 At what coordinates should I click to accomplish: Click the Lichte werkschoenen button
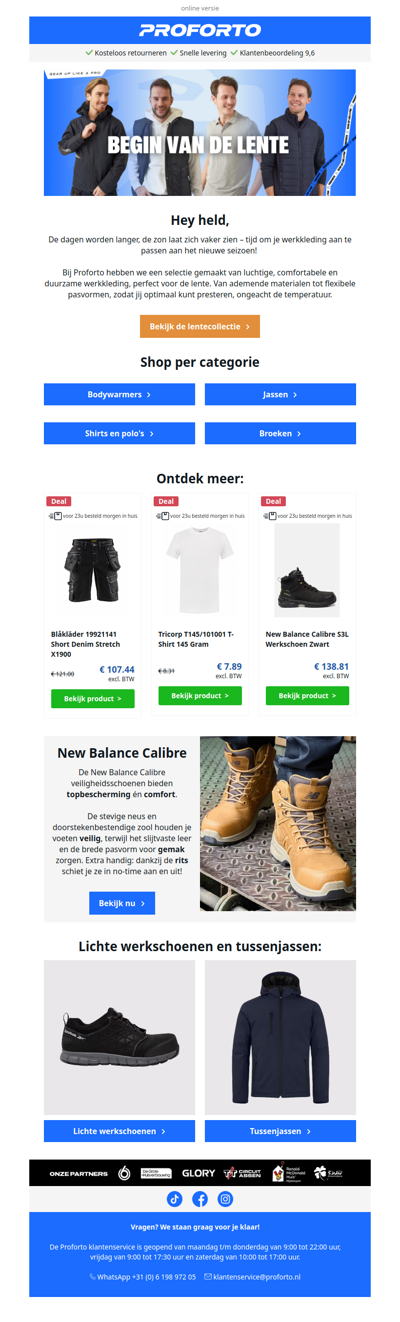click(119, 1131)
